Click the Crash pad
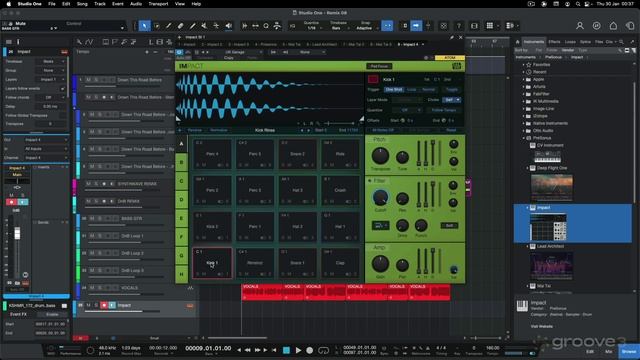The image size is (640, 360). click(340, 190)
